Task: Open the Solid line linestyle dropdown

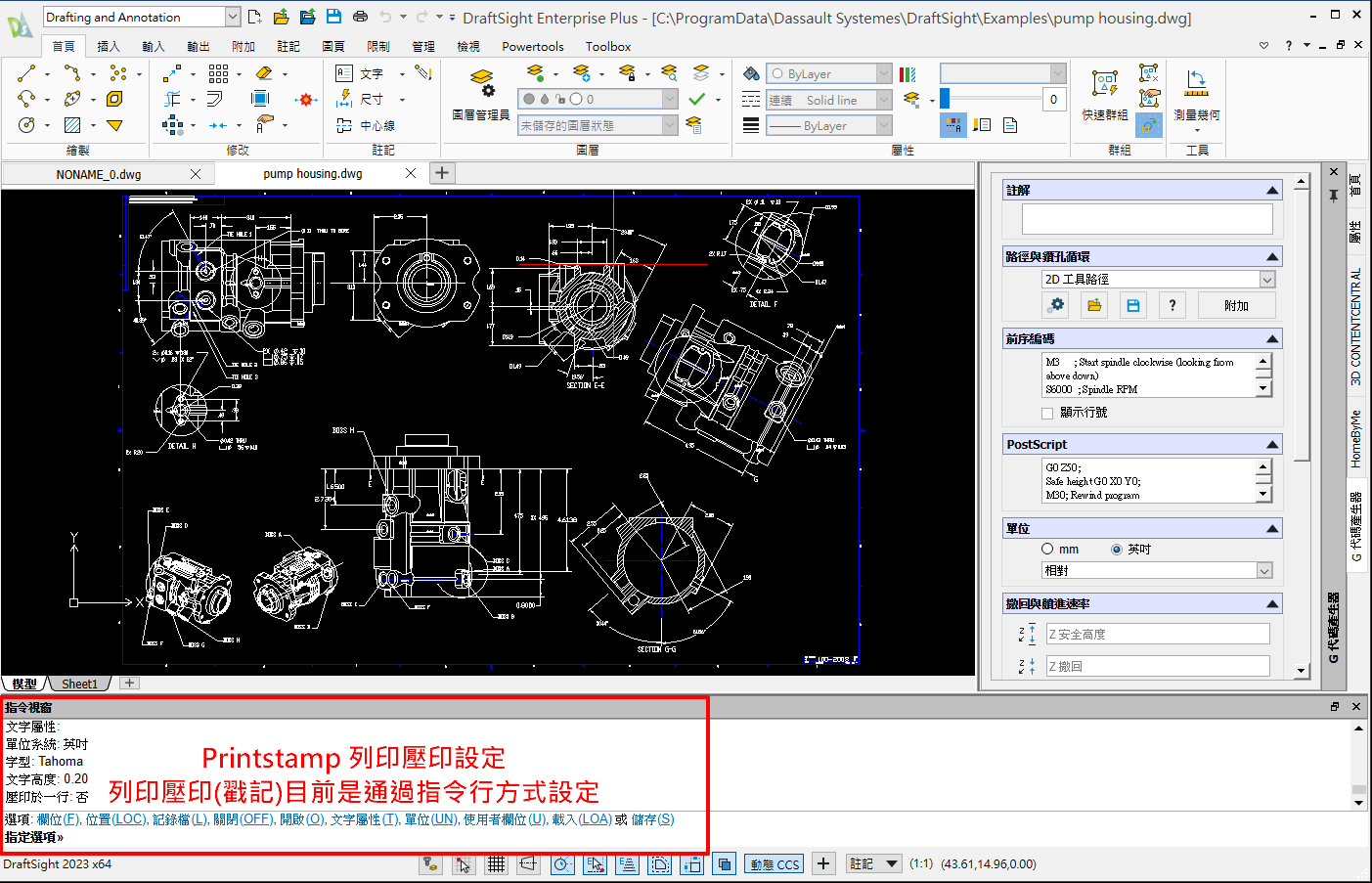Action: click(829, 100)
